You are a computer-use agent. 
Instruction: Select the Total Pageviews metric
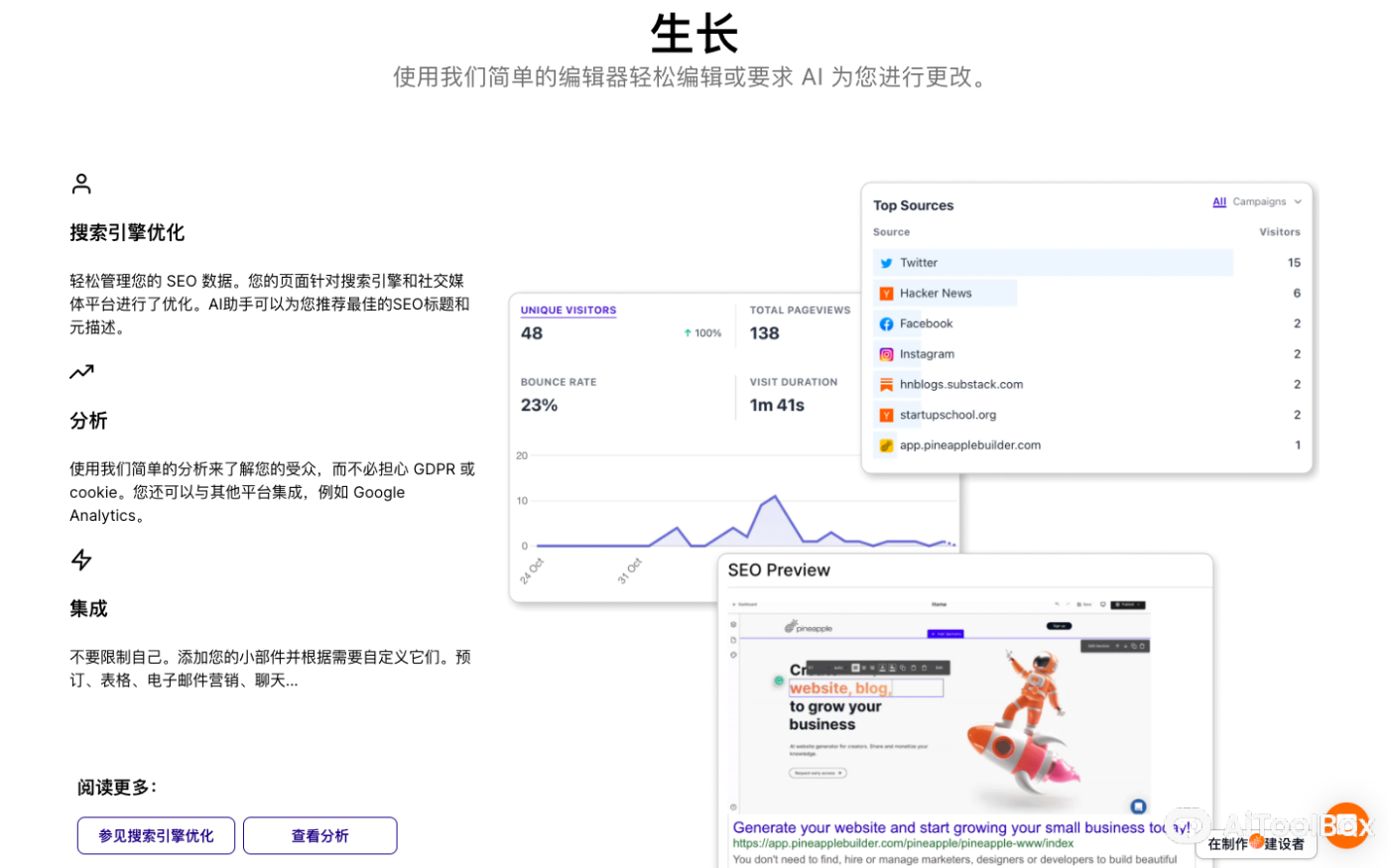coord(800,310)
